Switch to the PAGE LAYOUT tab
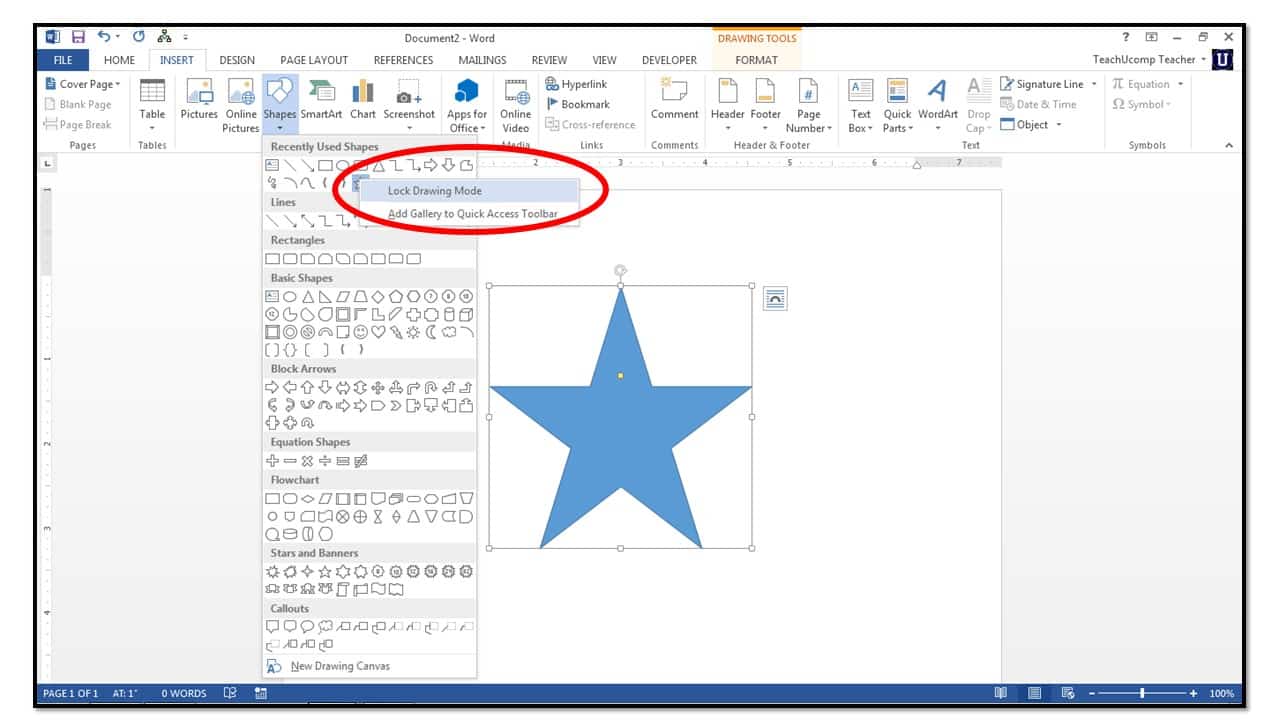The image size is (1280, 720). pos(314,60)
